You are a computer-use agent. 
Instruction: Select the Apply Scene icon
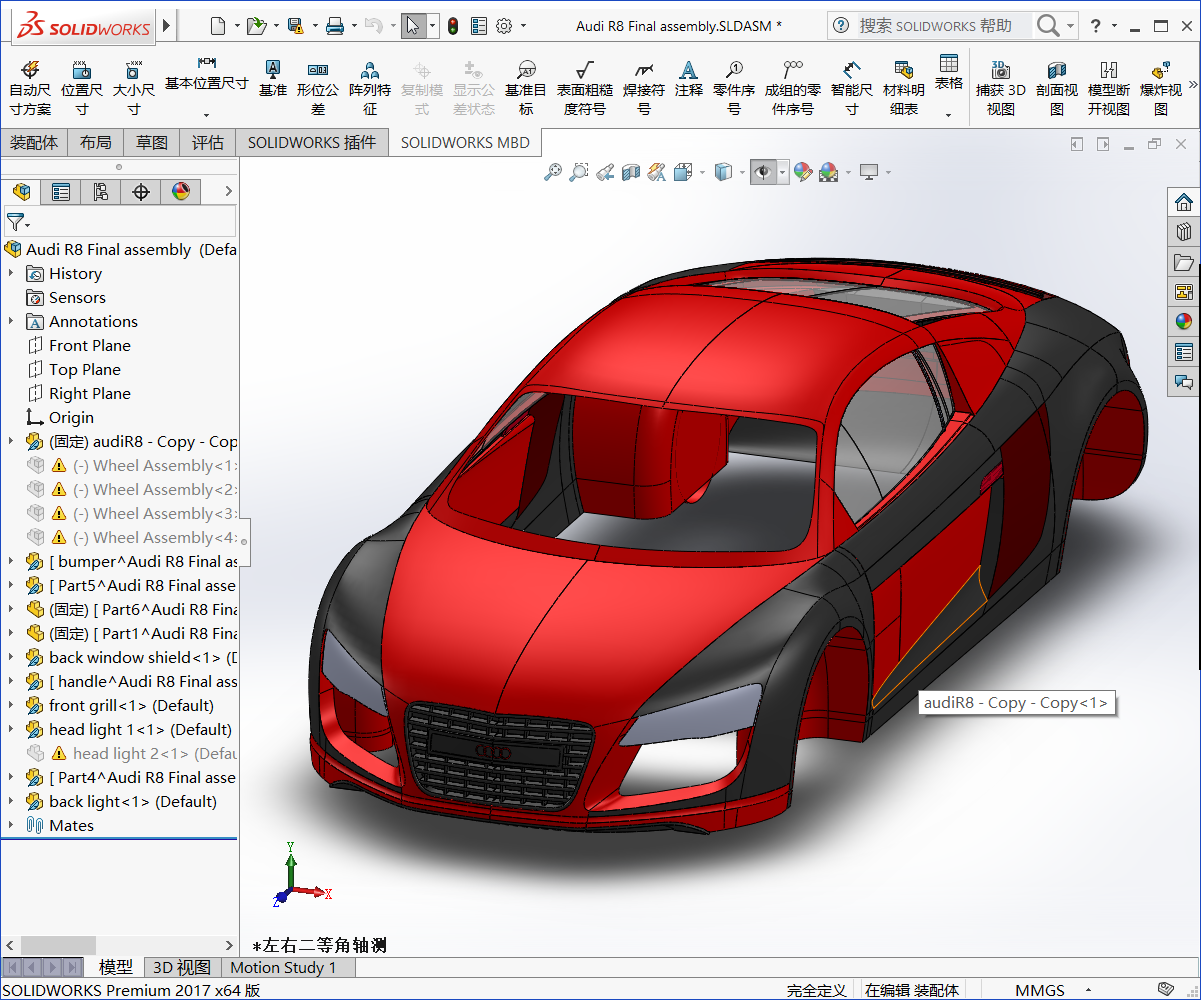828,172
